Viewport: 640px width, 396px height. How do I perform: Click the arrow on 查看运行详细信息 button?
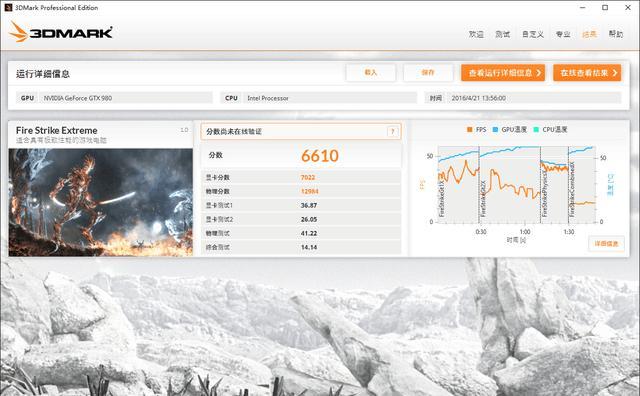[538, 73]
